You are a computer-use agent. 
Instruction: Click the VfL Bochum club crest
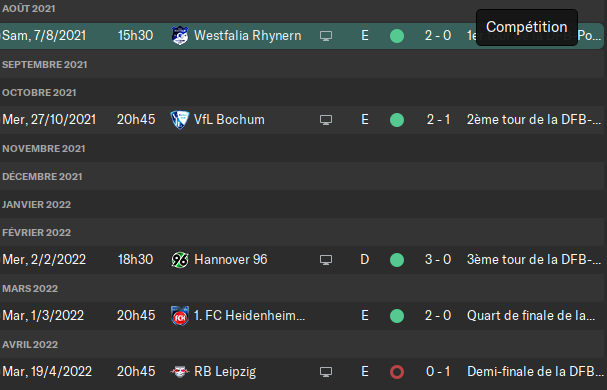pos(180,120)
